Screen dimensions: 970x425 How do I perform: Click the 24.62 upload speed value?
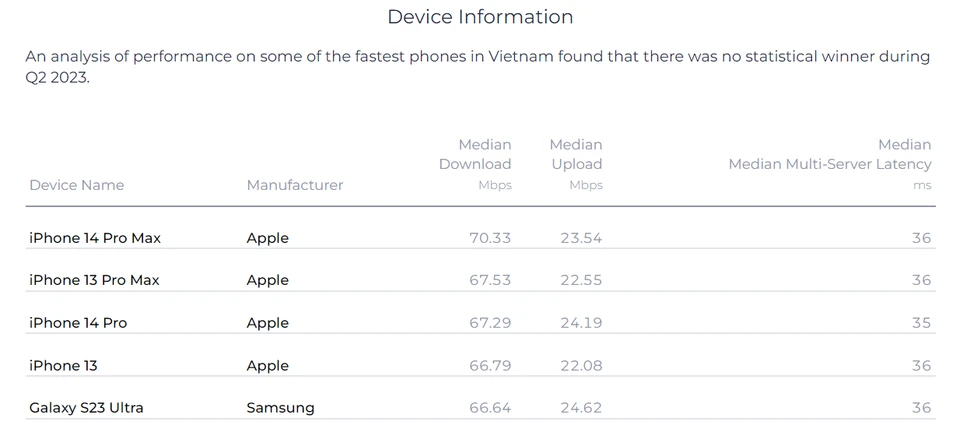(580, 408)
